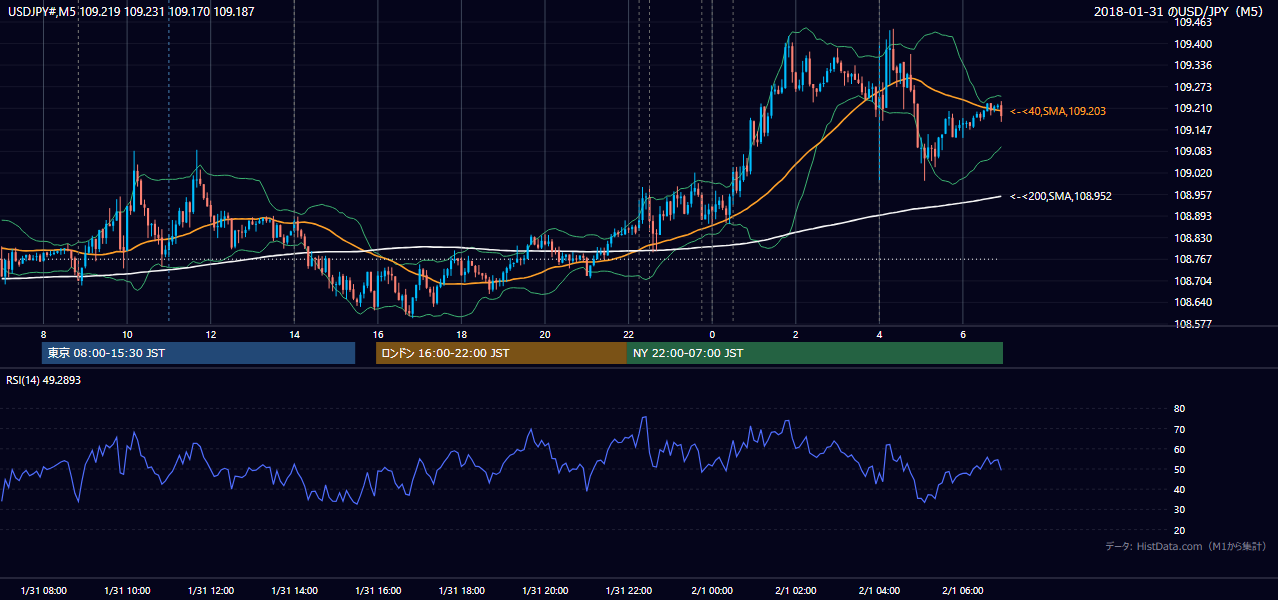Click price axis label 109.273

(1194, 87)
